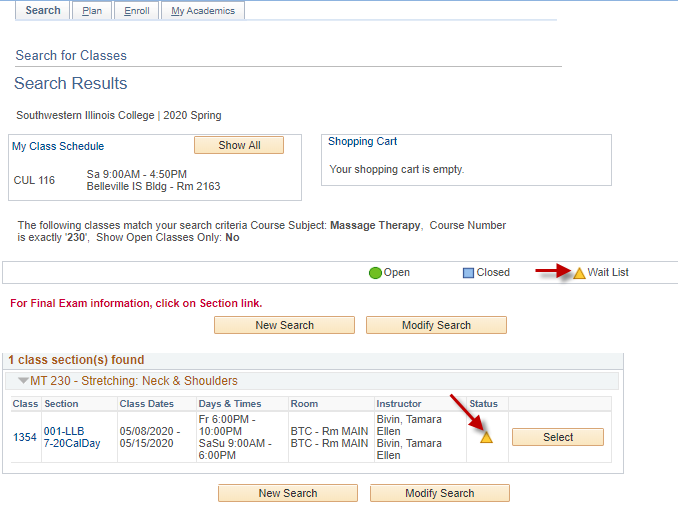This screenshot has width=678, height=505.
Task: Open the Plan tab
Action: point(92,11)
